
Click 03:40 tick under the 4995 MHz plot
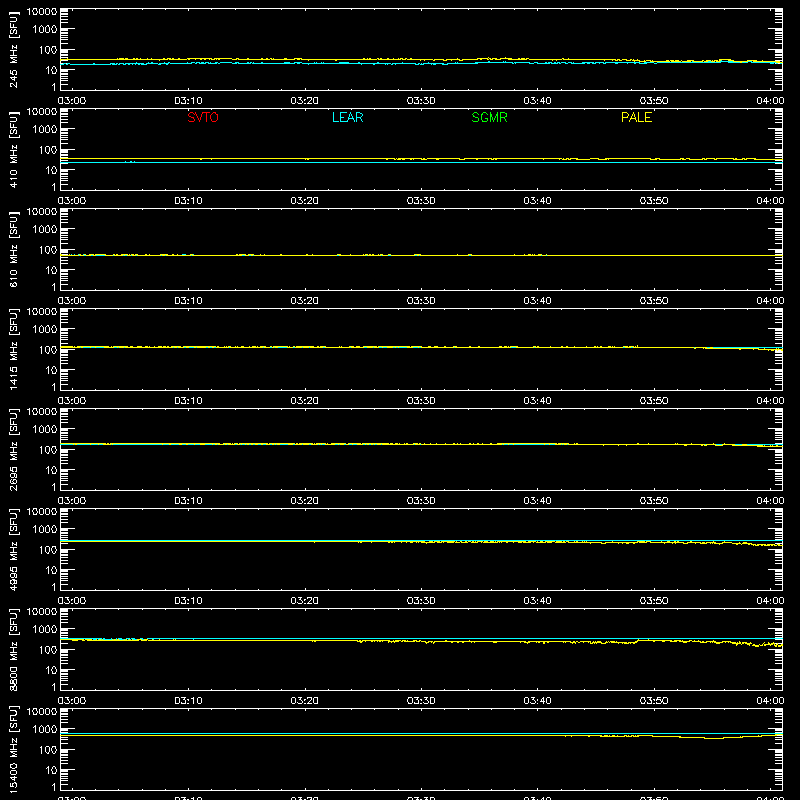coord(537,601)
